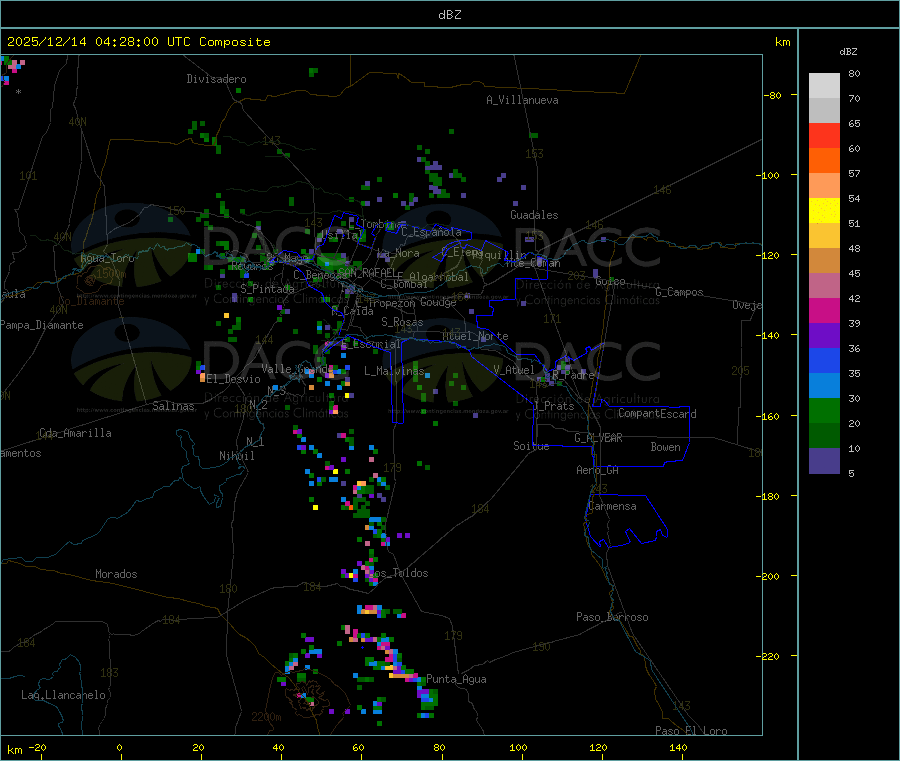Click the Agua_Toro location label
The height and width of the screenshot is (761, 900).
click(x=107, y=258)
